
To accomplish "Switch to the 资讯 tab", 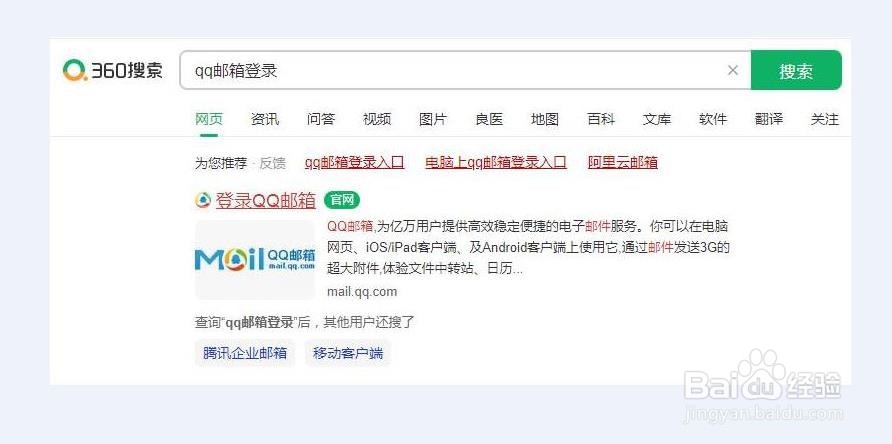I will 265,120.
